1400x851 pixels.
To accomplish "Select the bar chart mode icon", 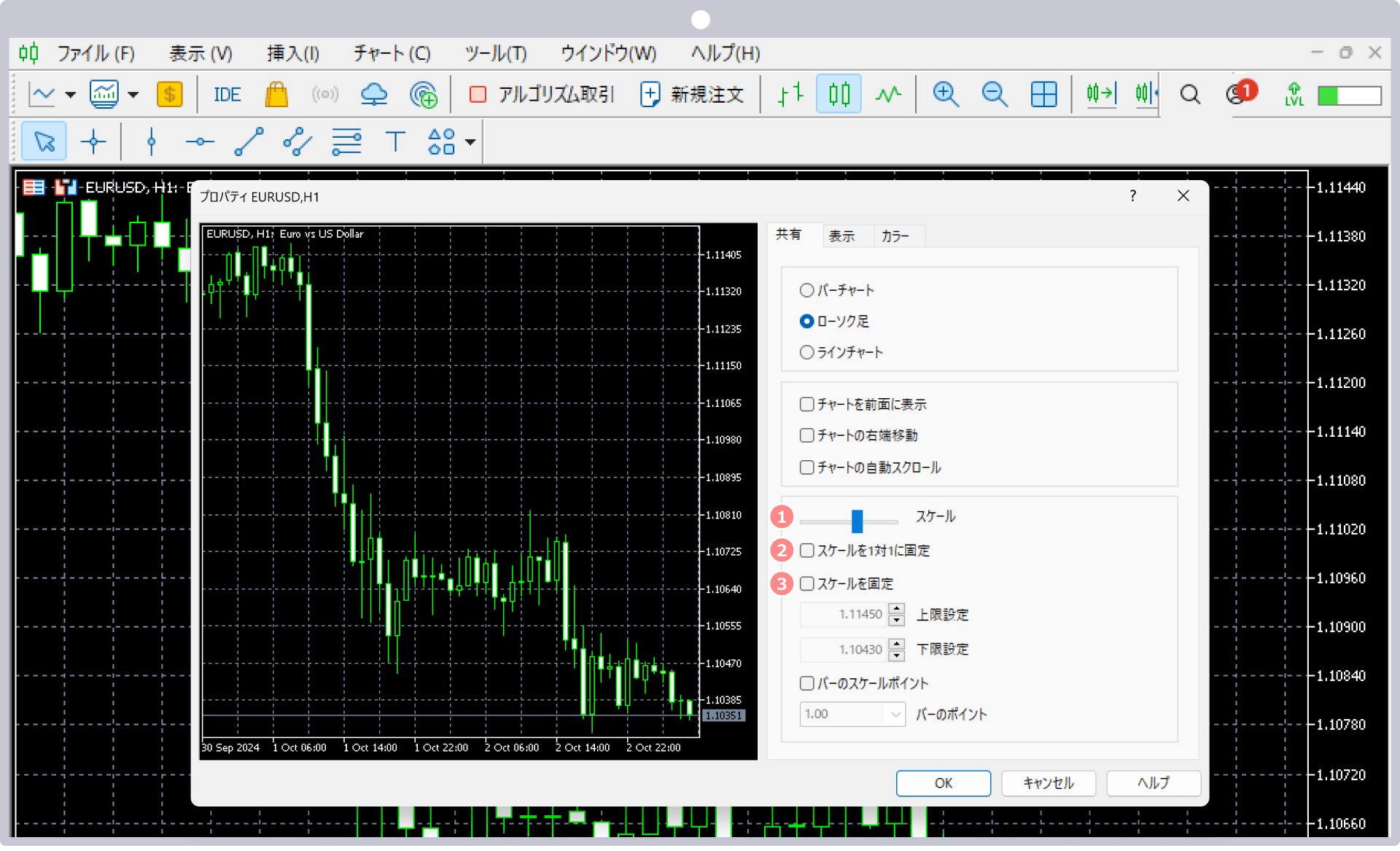I will tap(790, 95).
